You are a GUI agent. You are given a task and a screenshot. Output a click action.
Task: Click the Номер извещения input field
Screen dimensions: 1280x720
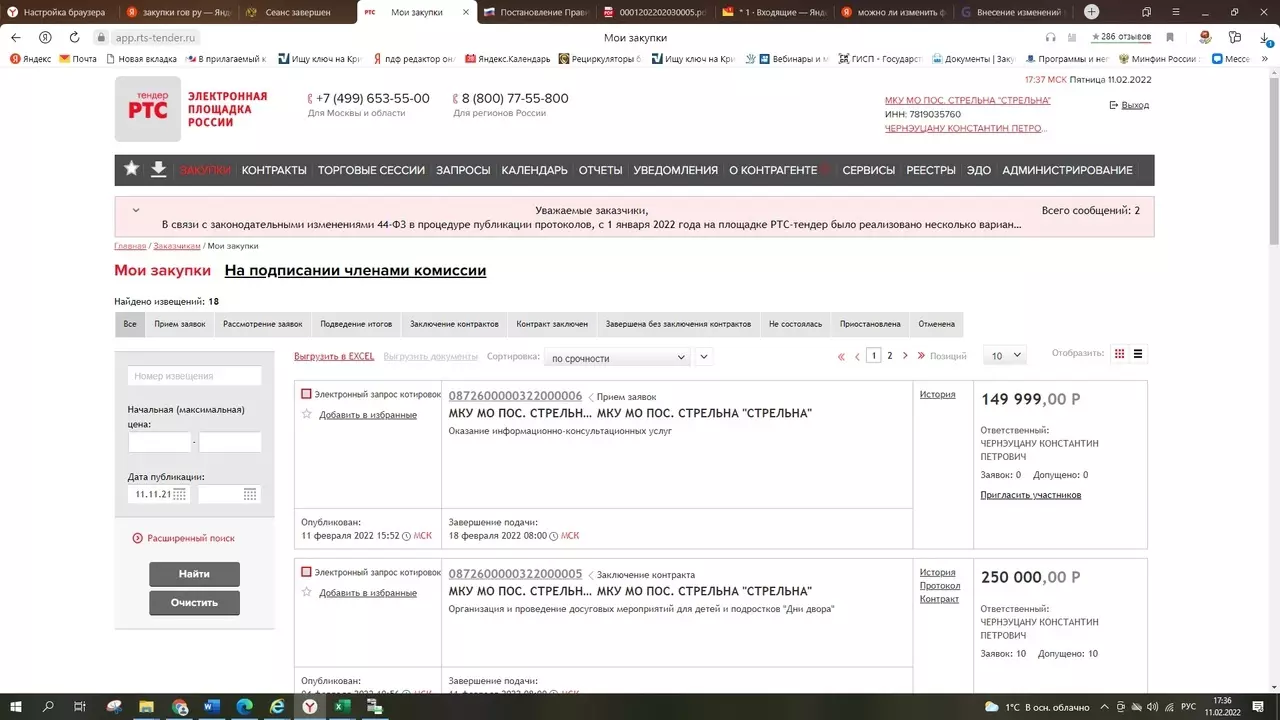(x=194, y=376)
